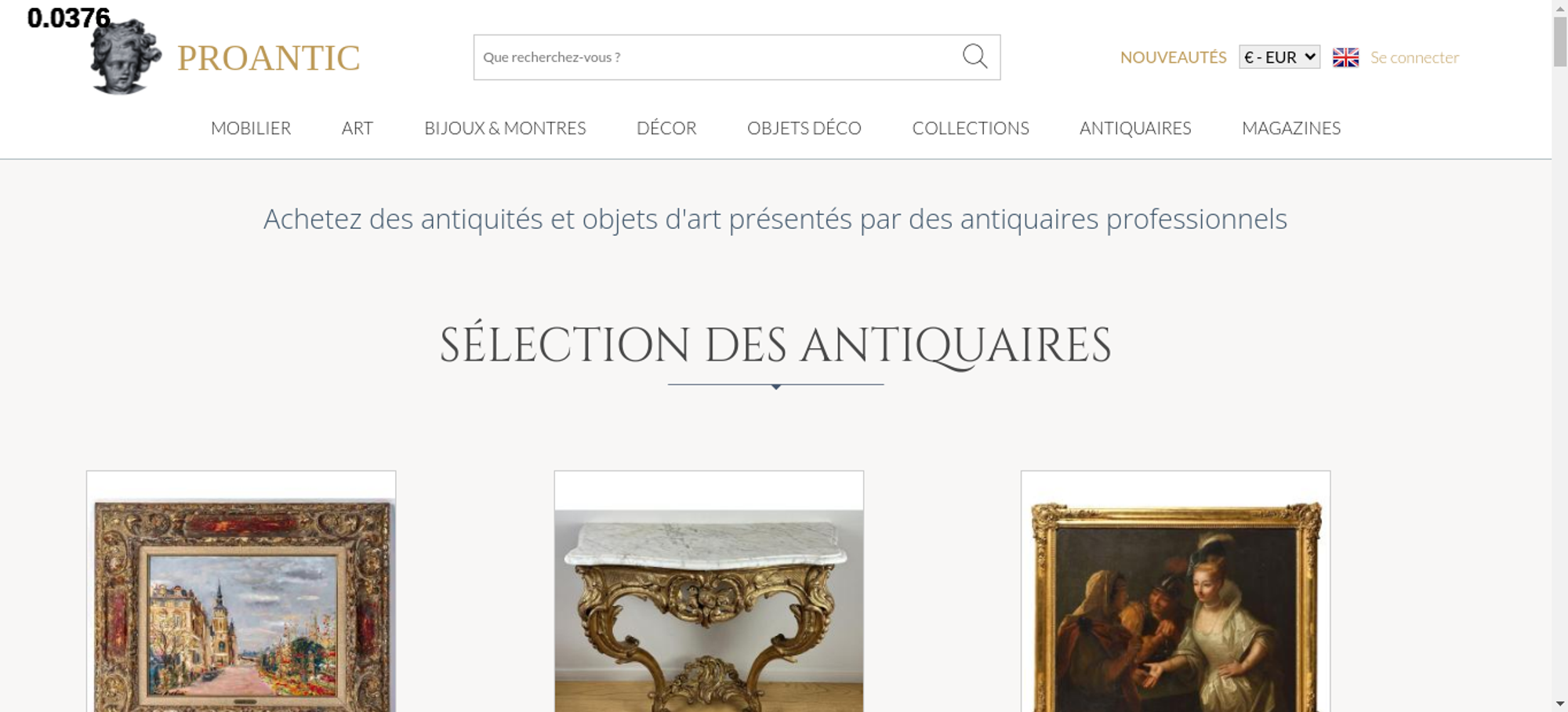Viewport: 1568px width, 712px height.
Task: Click the NOUVEAUTÉS link
Action: pyautogui.click(x=1173, y=57)
